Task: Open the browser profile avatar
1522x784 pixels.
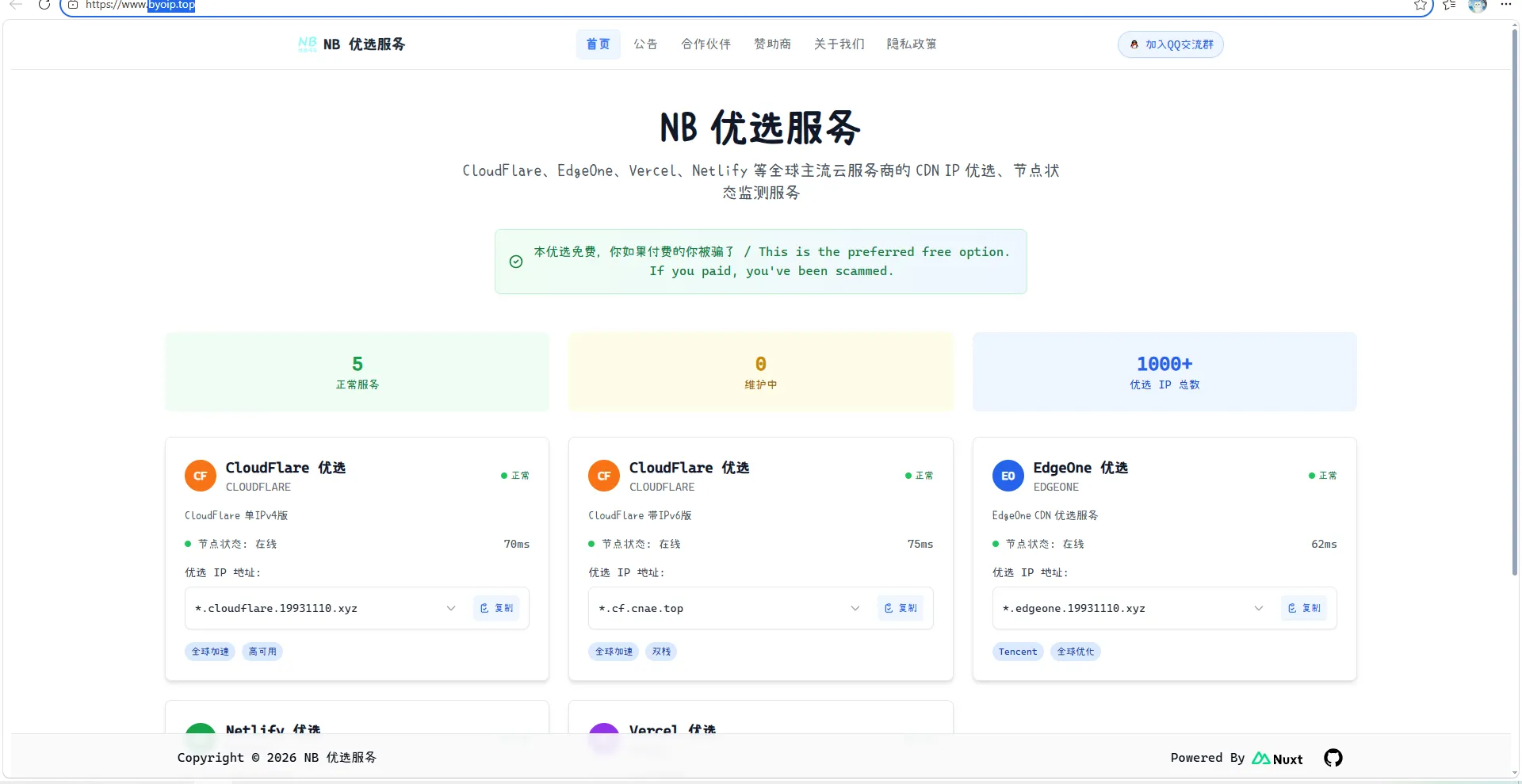Action: click(1478, 5)
